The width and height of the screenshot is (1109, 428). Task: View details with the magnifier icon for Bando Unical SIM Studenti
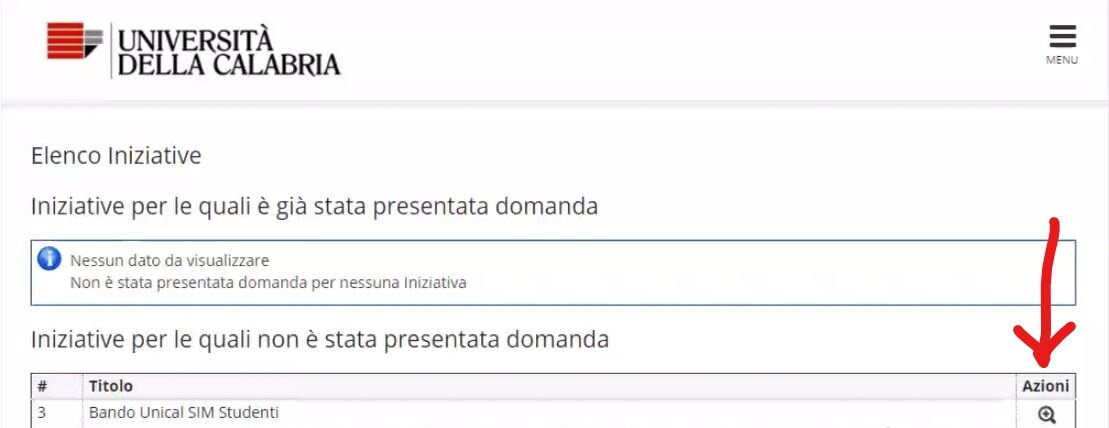pos(1046,414)
